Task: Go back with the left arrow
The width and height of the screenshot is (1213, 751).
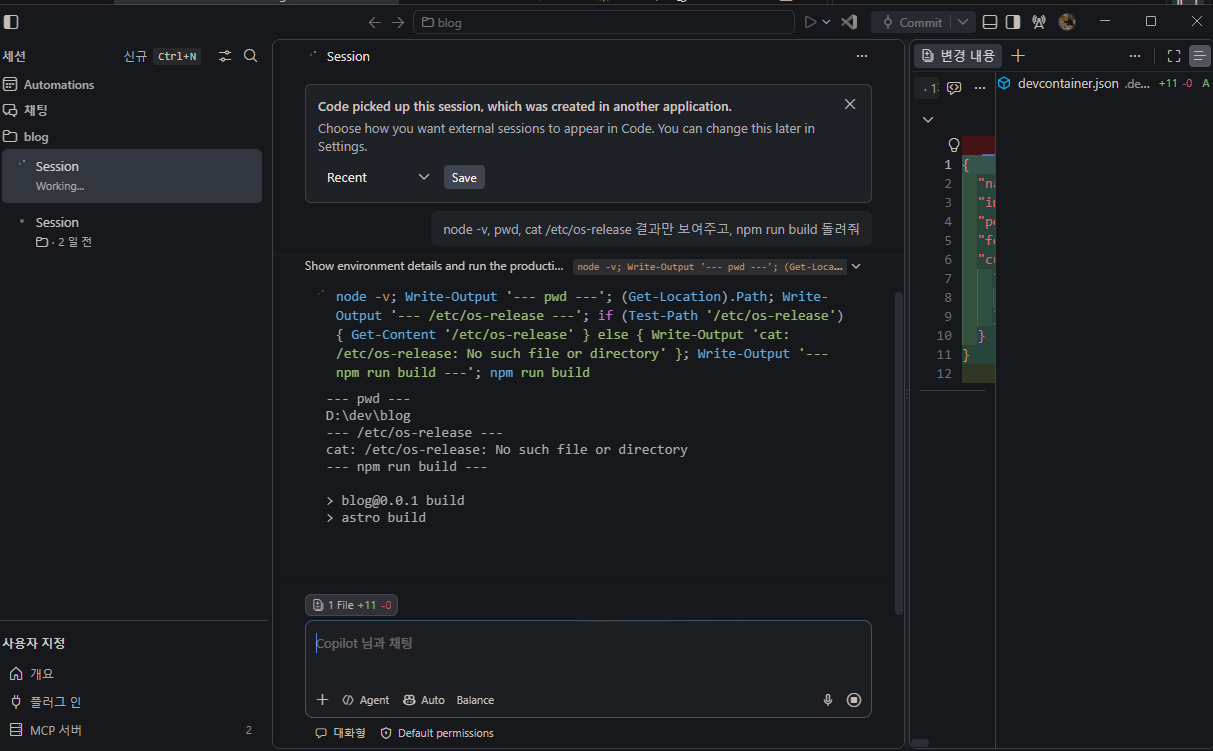Action: click(374, 22)
